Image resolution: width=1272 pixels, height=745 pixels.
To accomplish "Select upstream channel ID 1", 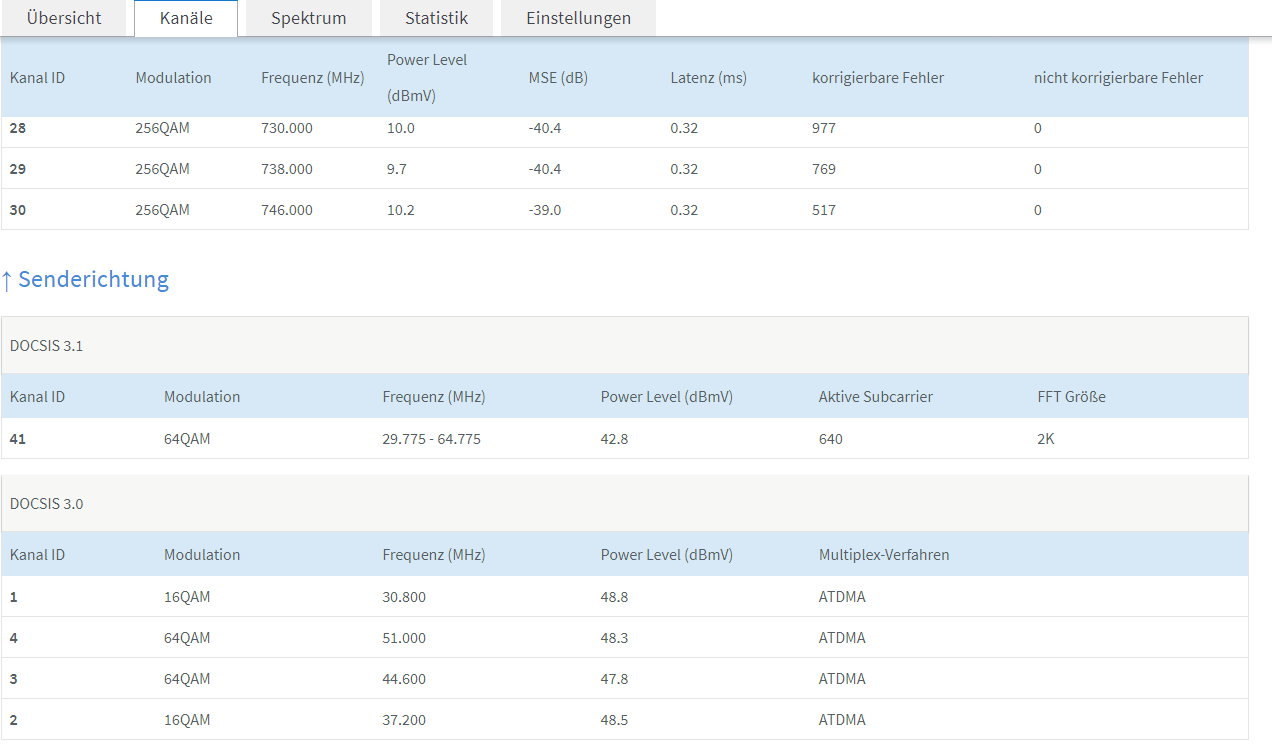I will 14,597.
